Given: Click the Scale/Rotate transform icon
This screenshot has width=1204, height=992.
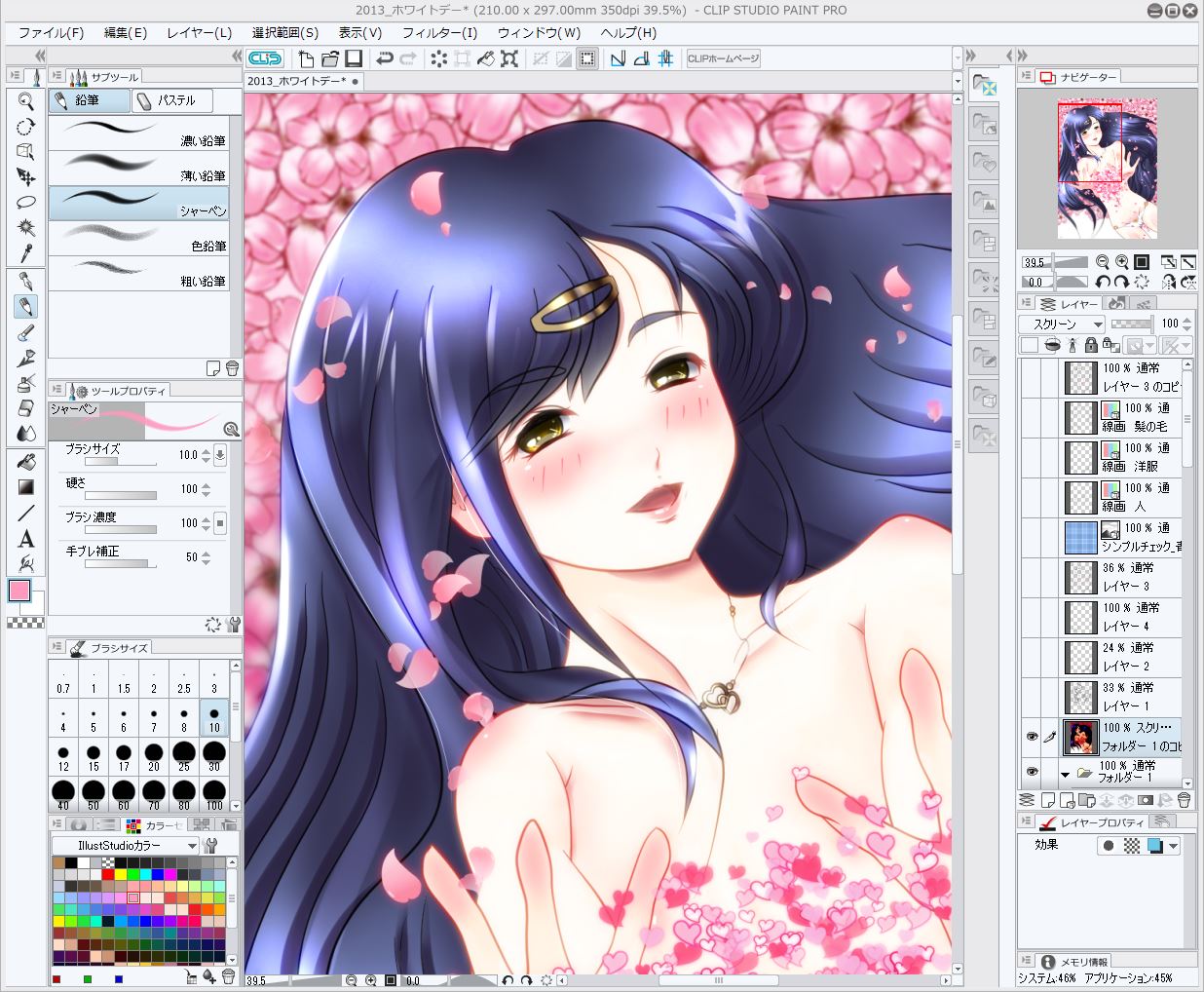Looking at the screenshot, I should pyautogui.click(x=509, y=58).
